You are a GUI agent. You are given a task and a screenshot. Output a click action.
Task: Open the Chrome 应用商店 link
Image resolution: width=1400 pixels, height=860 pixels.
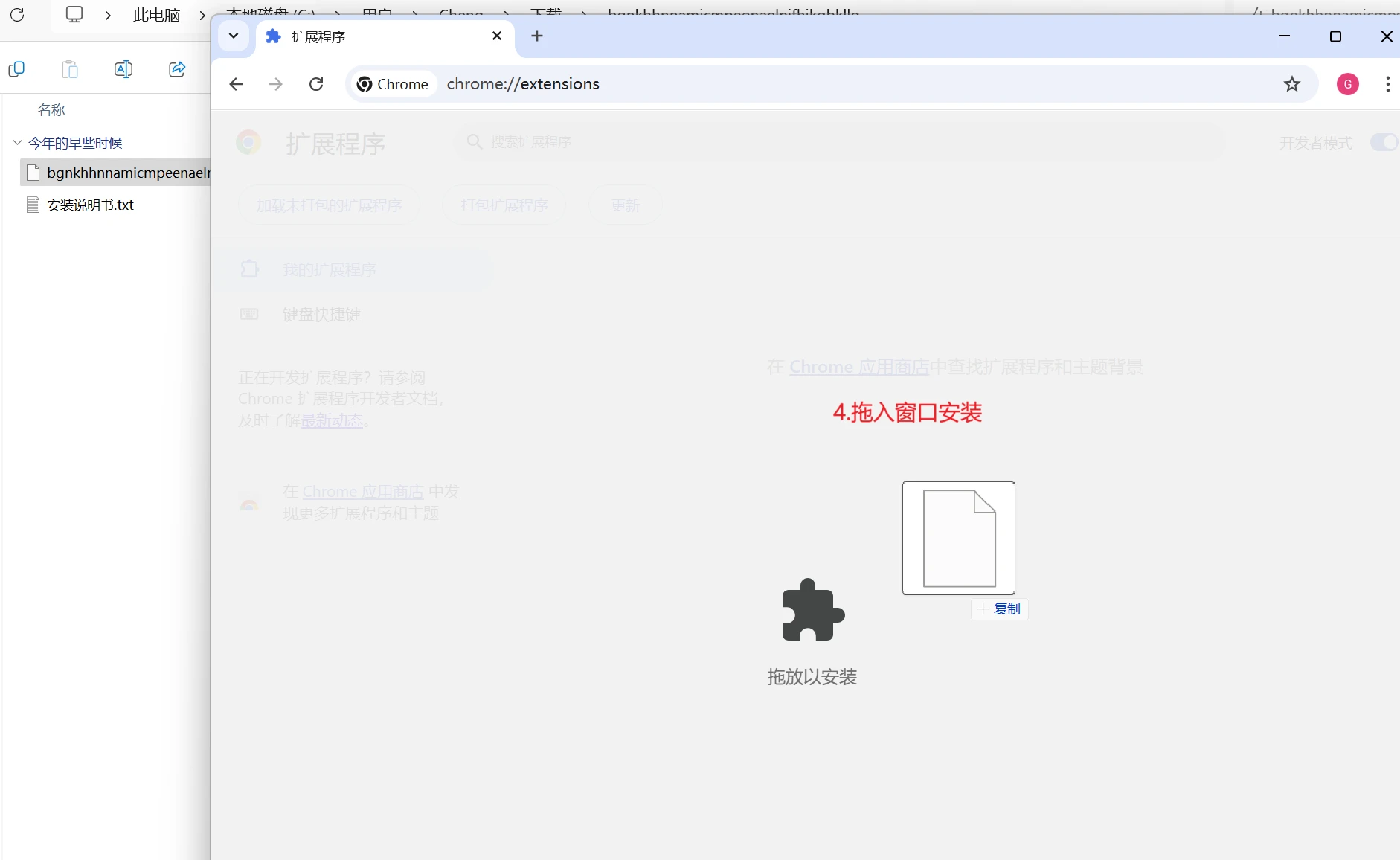tap(858, 367)
